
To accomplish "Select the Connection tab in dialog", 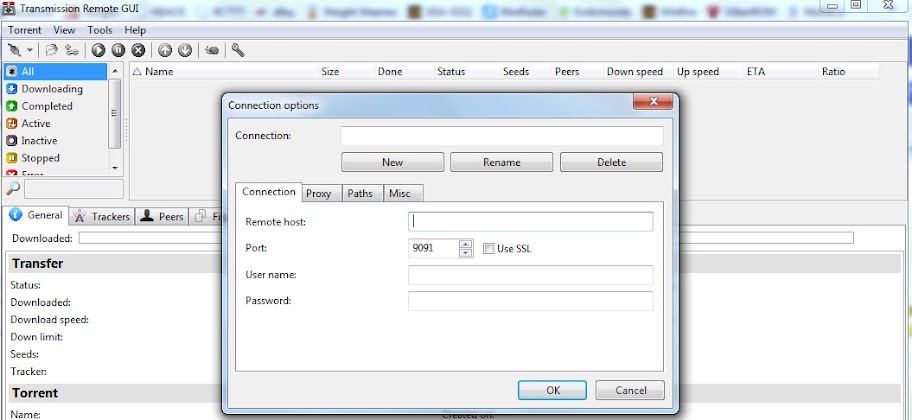I will click(269, 192).
